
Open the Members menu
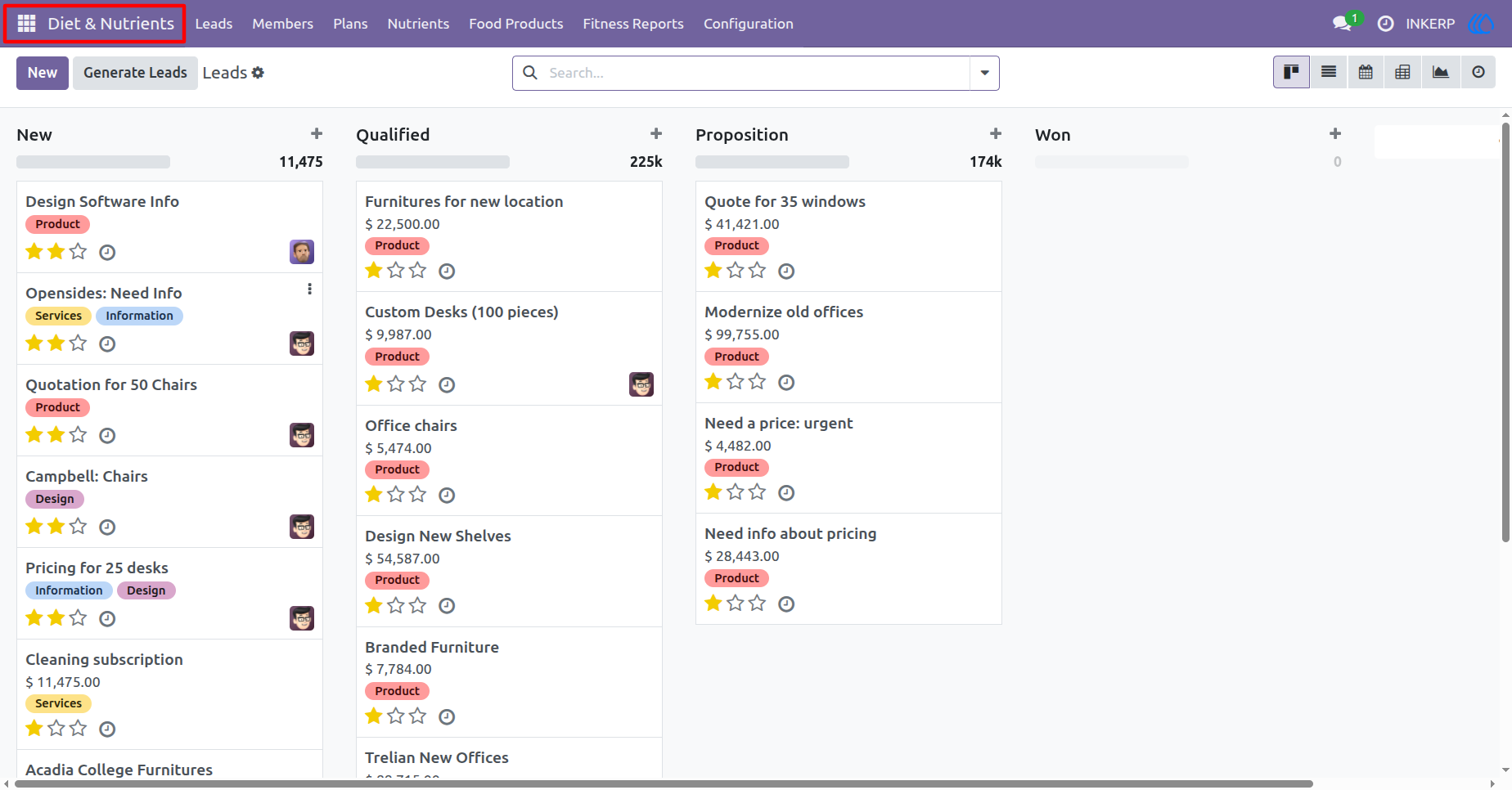[282, 24]
